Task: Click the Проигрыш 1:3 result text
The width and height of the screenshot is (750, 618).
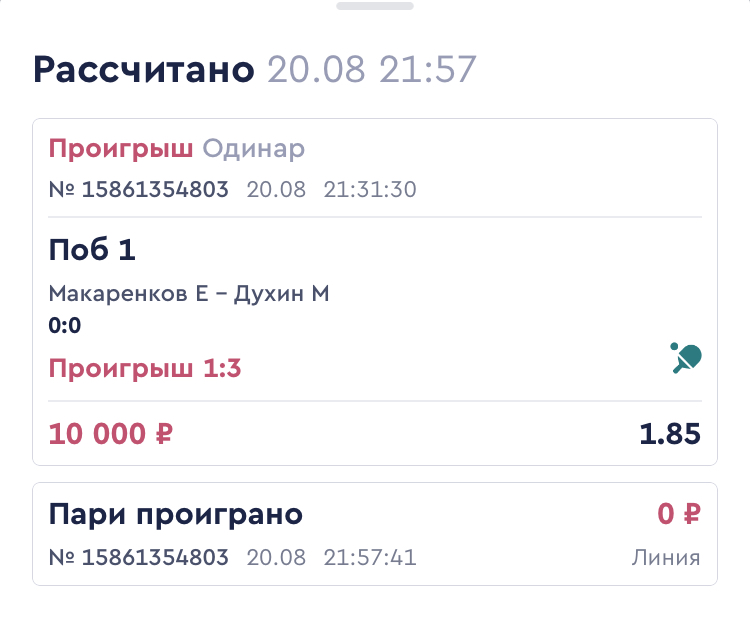Action: (145, 369)
